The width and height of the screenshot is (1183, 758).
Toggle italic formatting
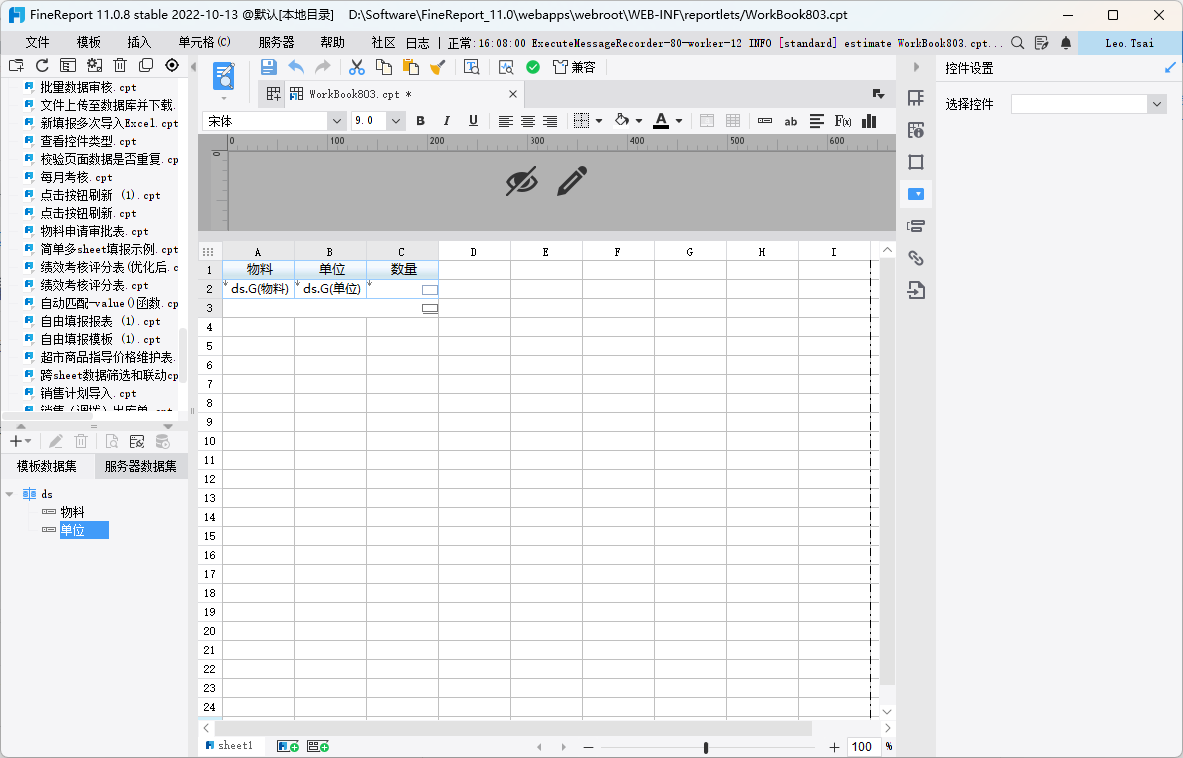click(x=447, y=121)
